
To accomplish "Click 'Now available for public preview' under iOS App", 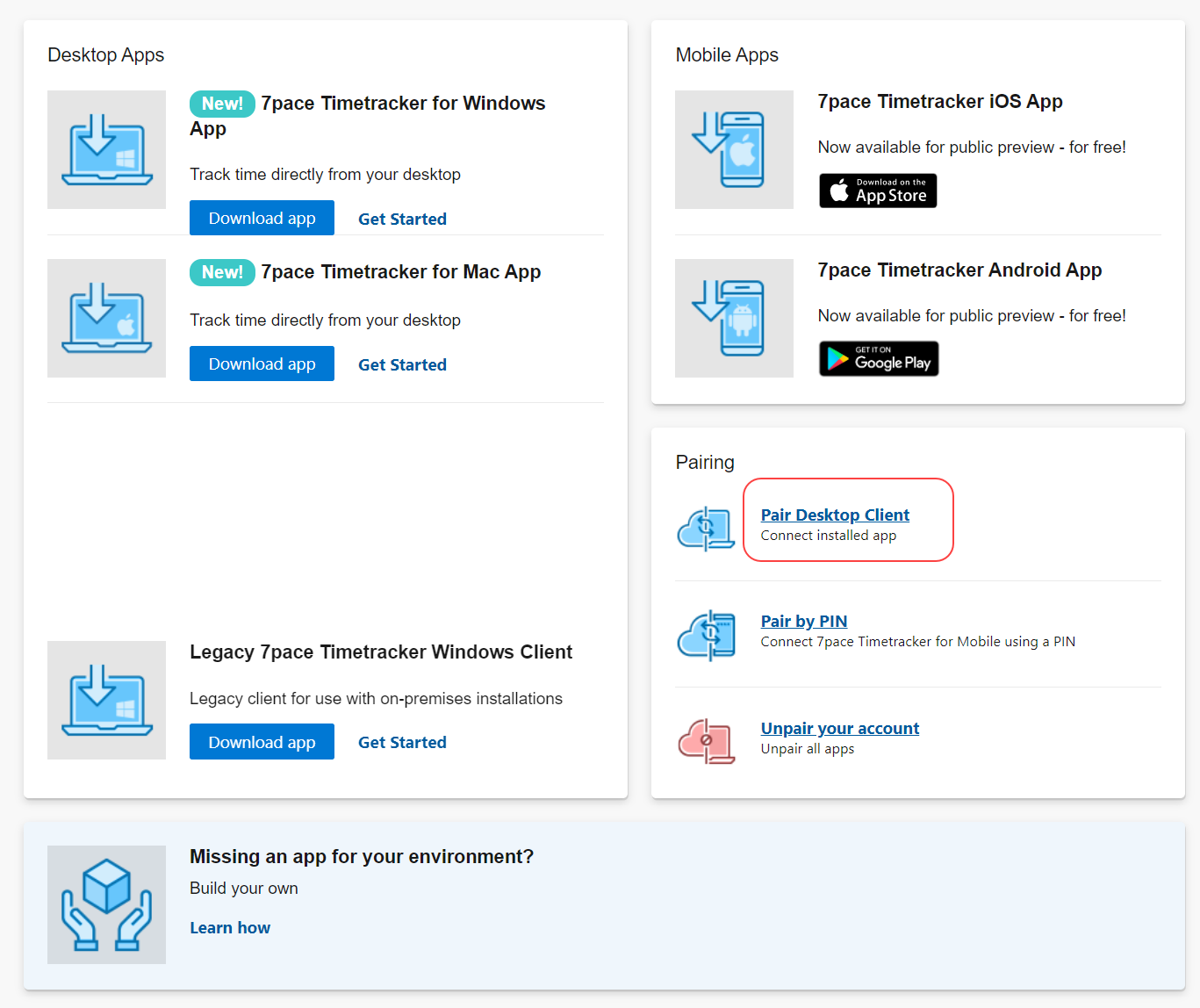I will (x=972, y=147).
